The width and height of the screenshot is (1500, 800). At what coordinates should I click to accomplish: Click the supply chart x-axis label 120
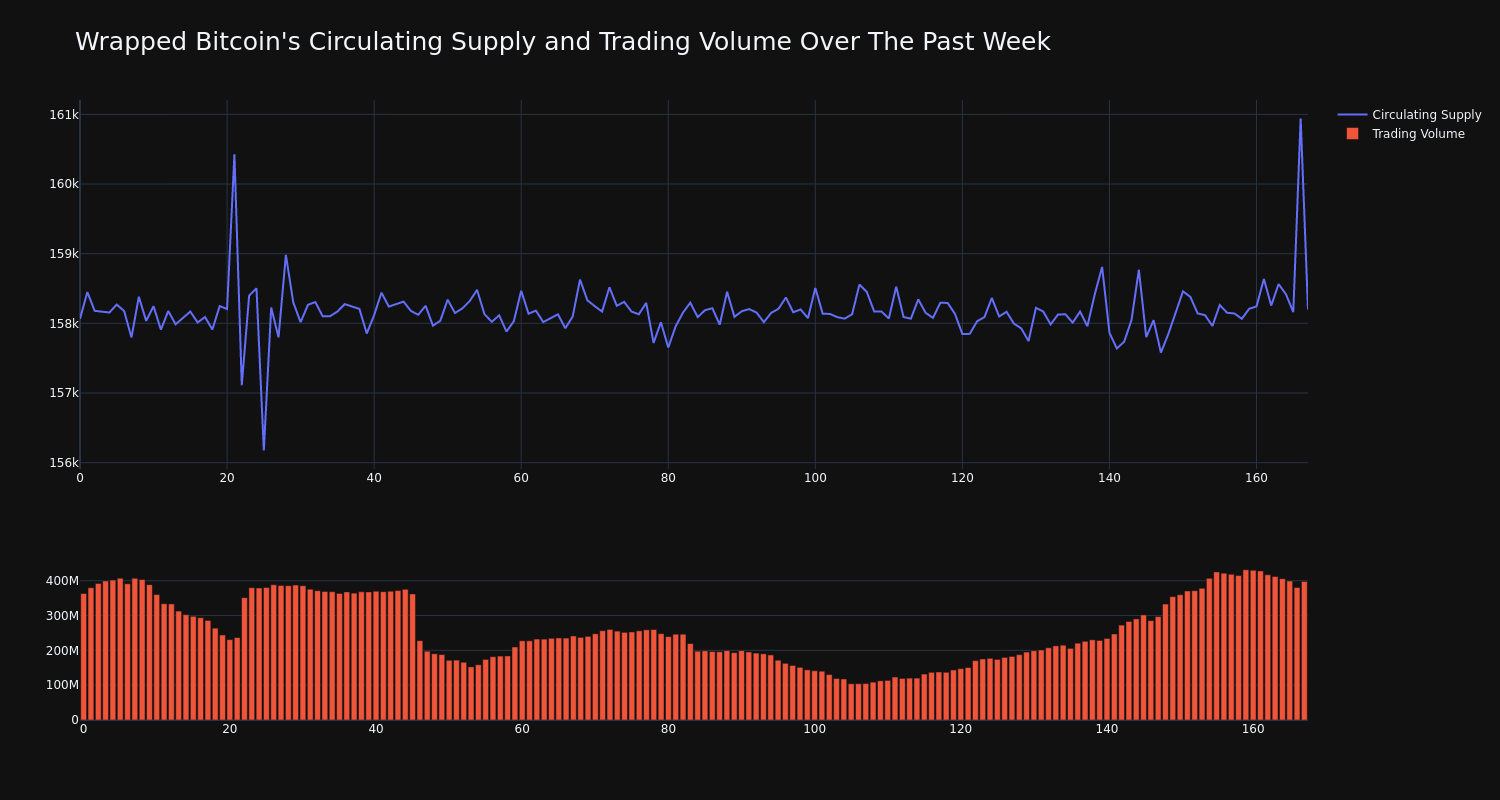(x=962, y=478)
